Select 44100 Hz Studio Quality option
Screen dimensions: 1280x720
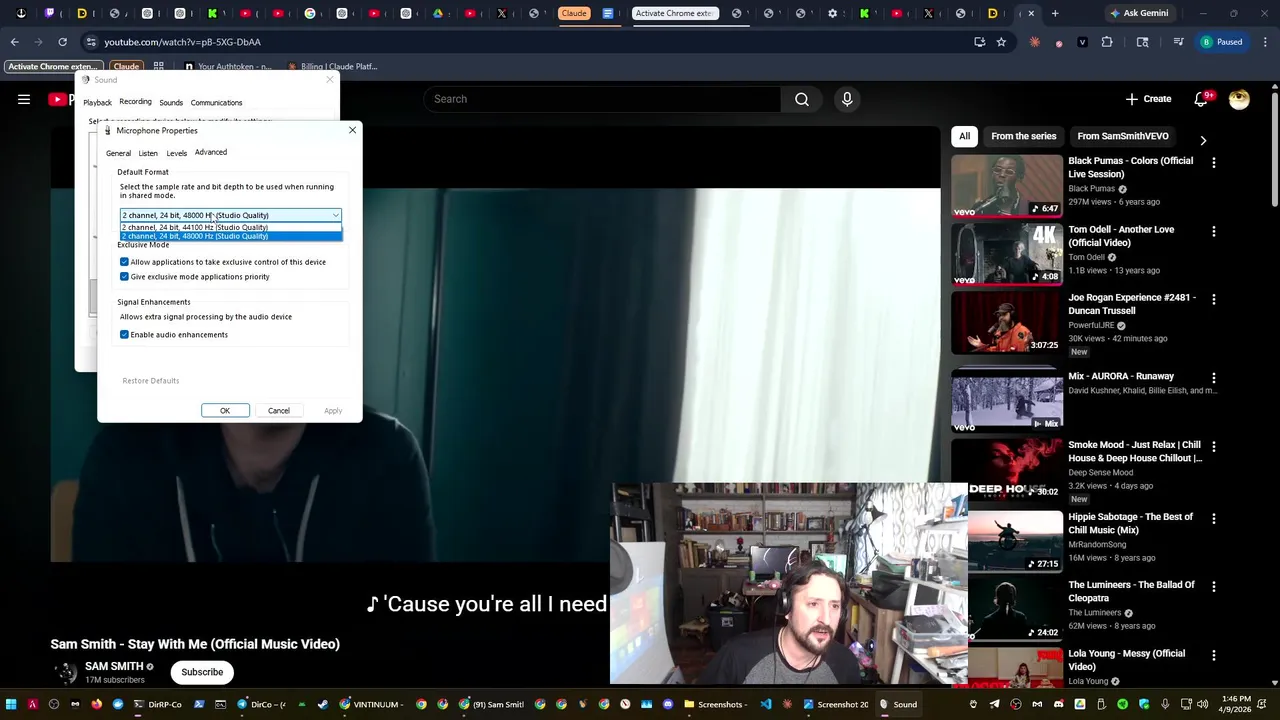231,227
